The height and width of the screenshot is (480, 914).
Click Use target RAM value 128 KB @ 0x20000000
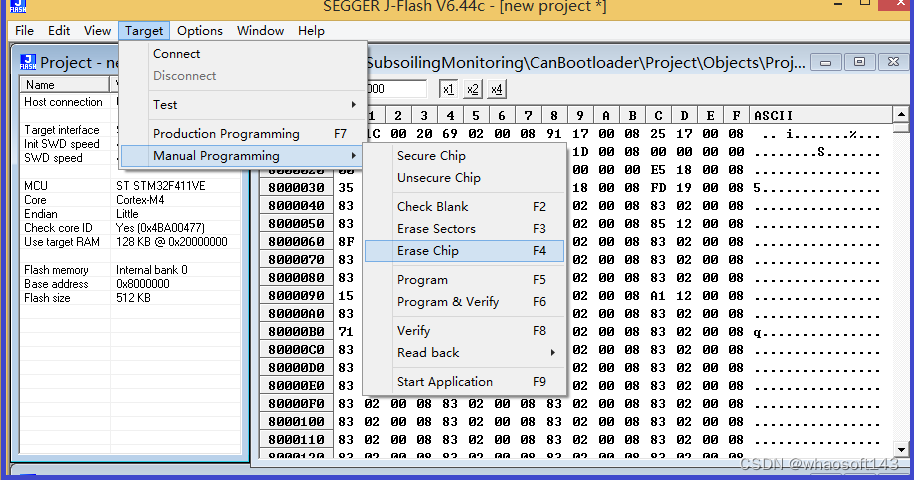coord(171,242)
